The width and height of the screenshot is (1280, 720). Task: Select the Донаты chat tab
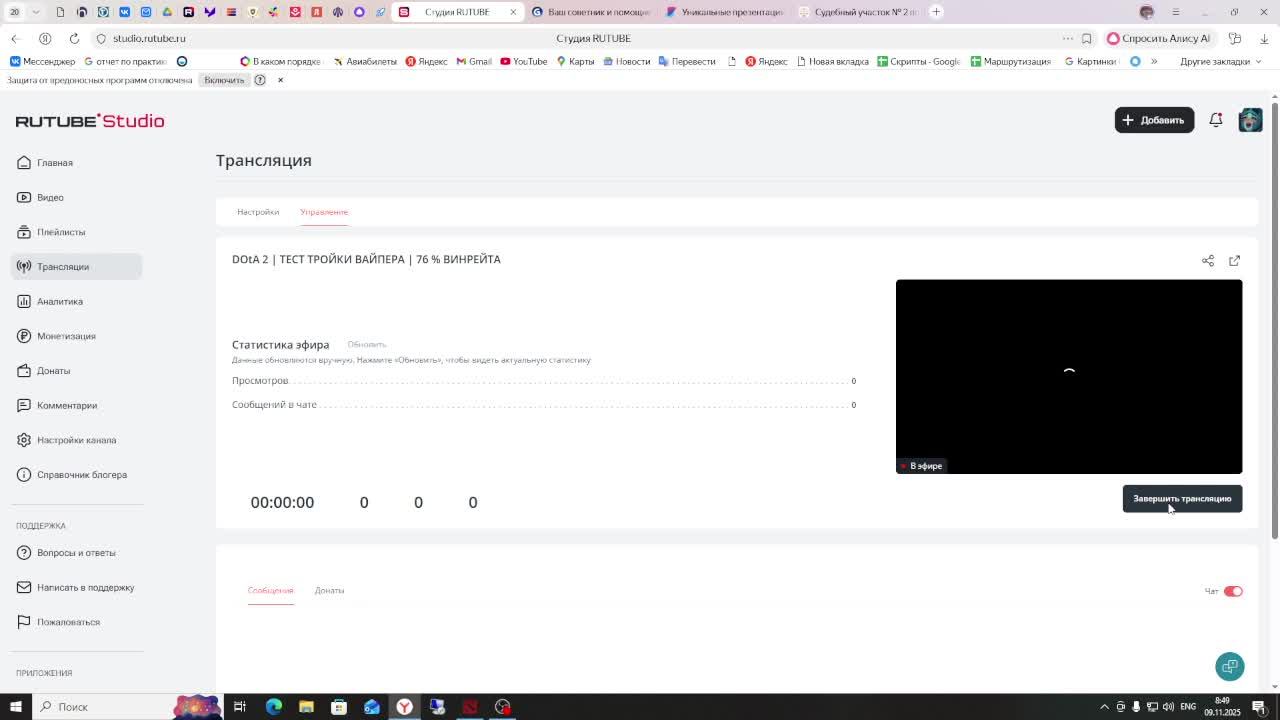[329, 590]
